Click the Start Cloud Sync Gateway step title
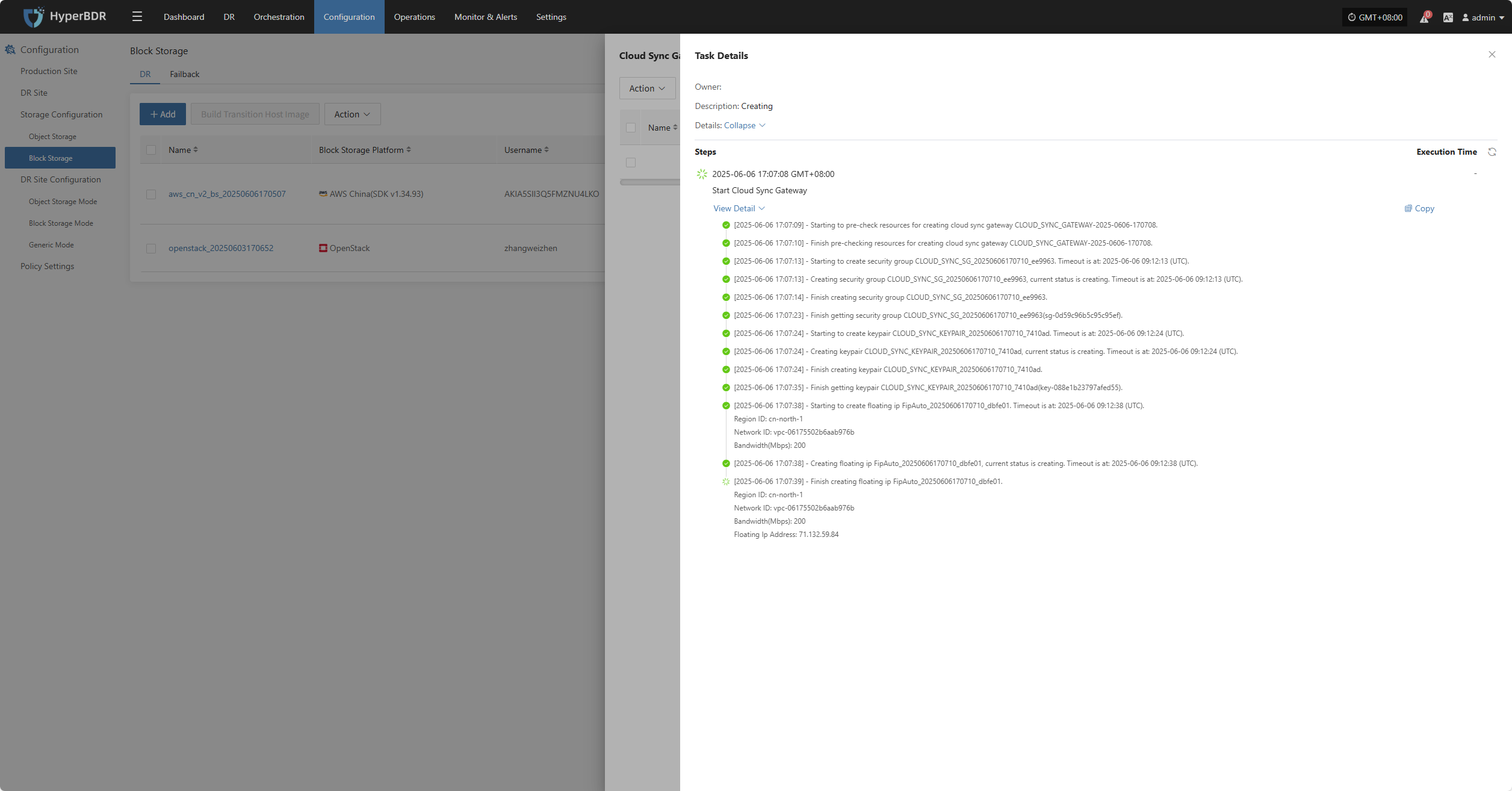This screenshot has height=791, width=1512. tap(760, 190)
